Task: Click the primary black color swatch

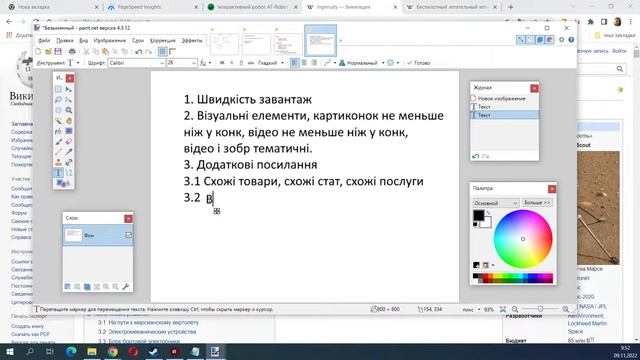Action: pyautogui.click(x=478, y=215)
